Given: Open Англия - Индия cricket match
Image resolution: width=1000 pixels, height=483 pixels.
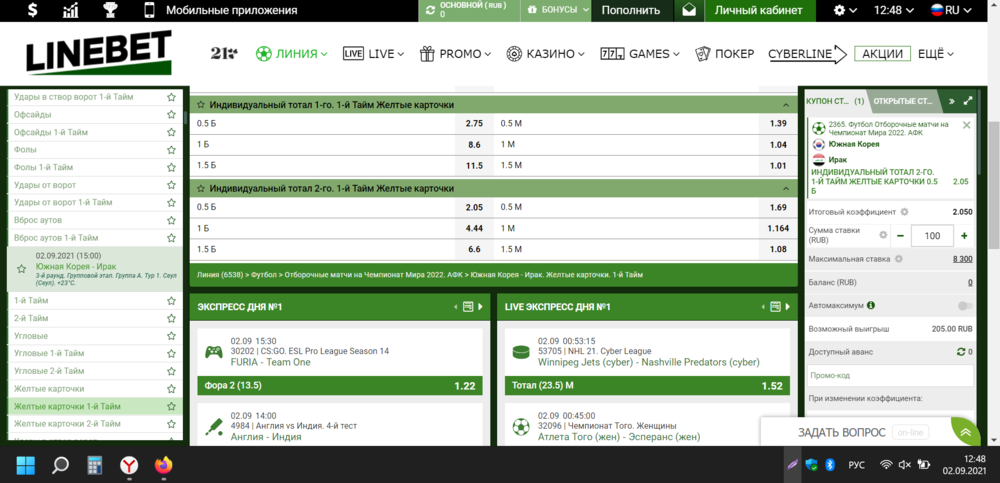Looking at the screenshot, I should click(266, 437).
